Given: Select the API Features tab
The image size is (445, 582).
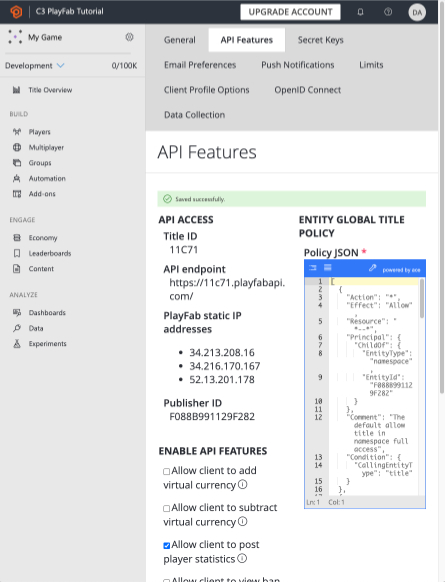Looking at the screenshot, I should [247, 40].
